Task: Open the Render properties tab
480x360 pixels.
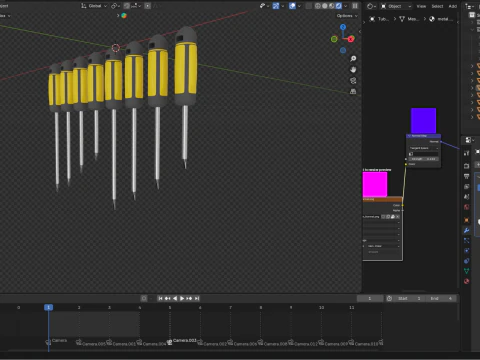Action: pyautogui.click(x=466, y=166)
